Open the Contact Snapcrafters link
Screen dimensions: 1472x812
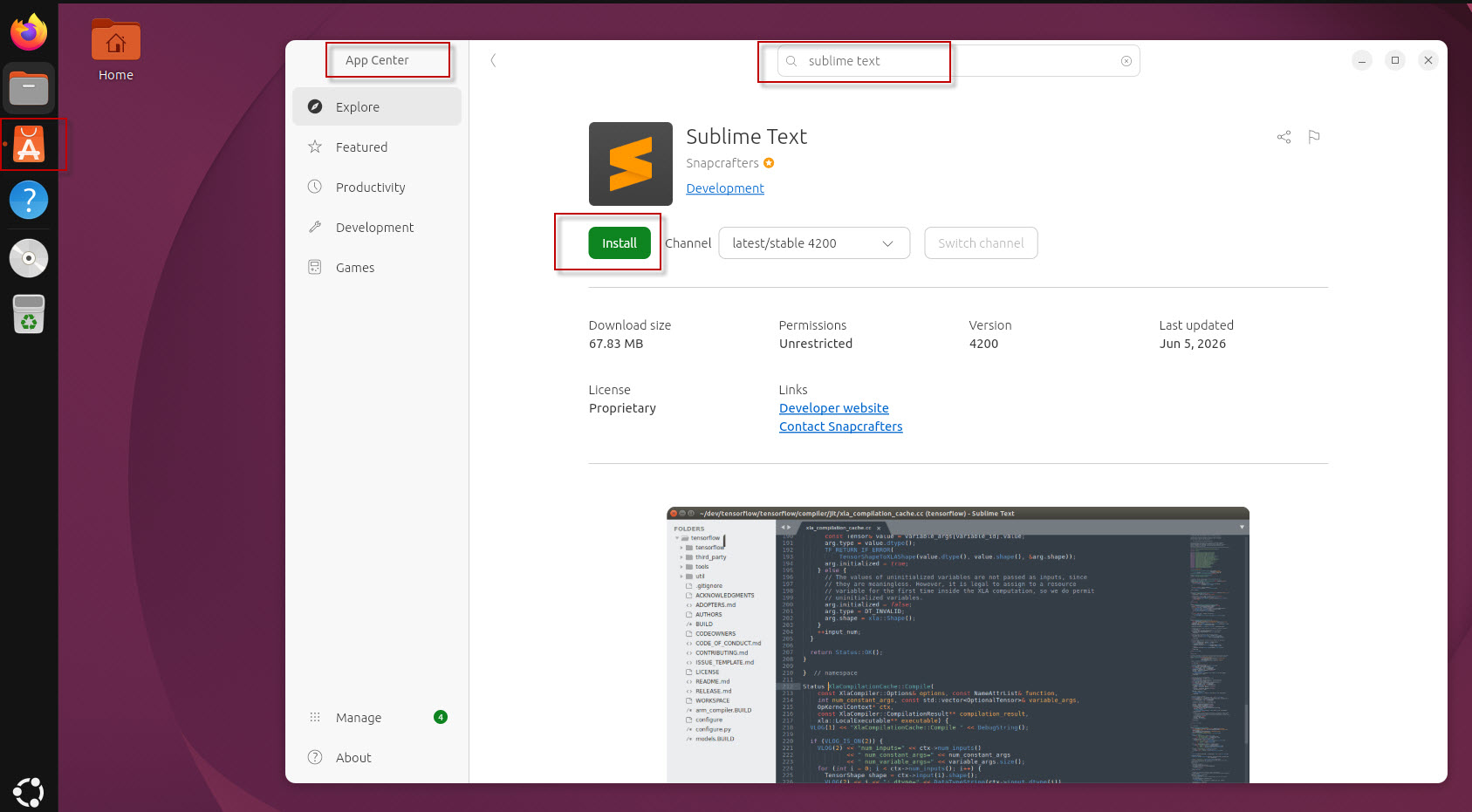click(x=841, y=426)
